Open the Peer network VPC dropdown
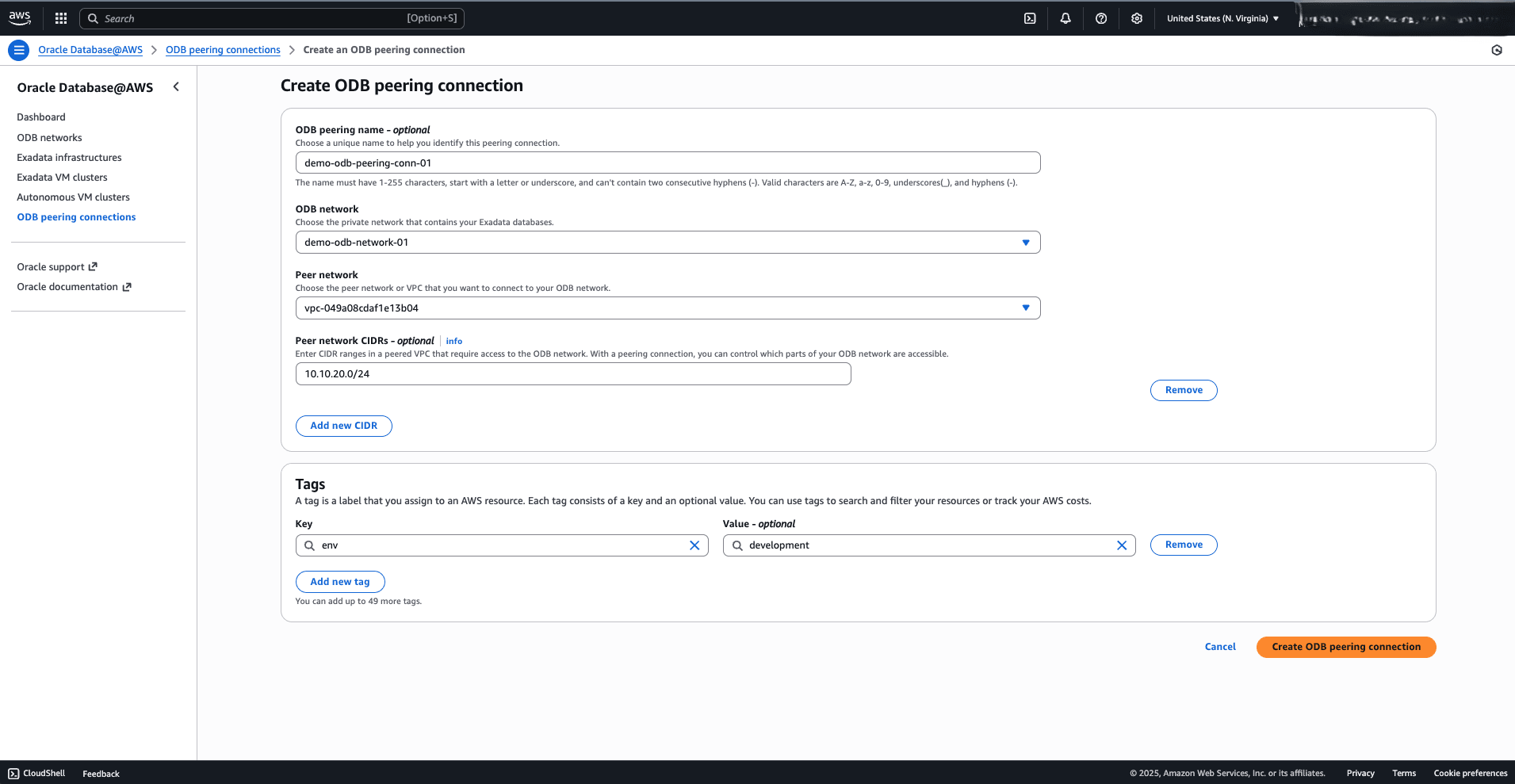The width and height of the screenshot is (1515, 784). [x=1026, y=308]
